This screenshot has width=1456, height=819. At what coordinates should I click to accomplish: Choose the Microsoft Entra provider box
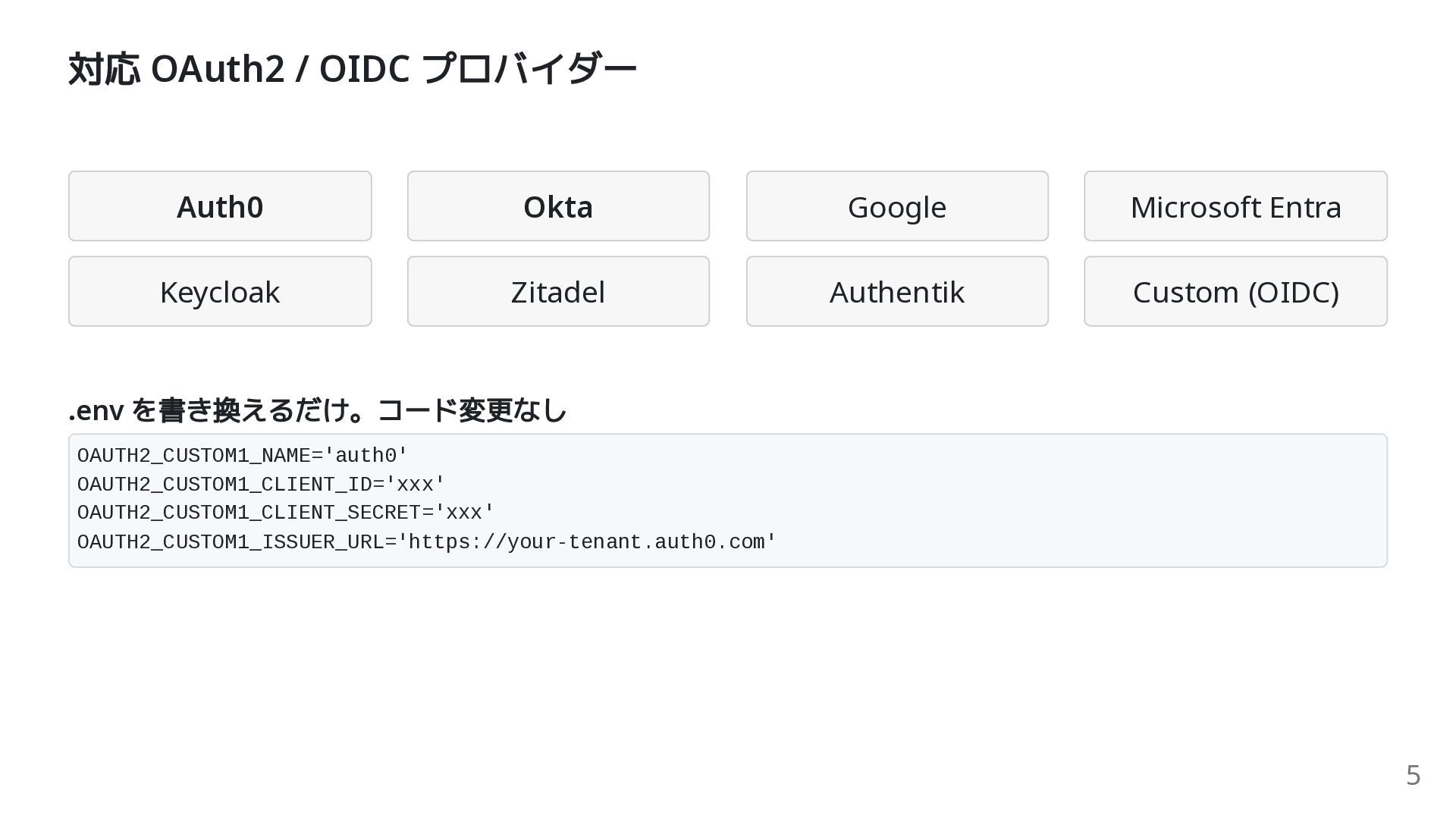[x=1235, y=206]
